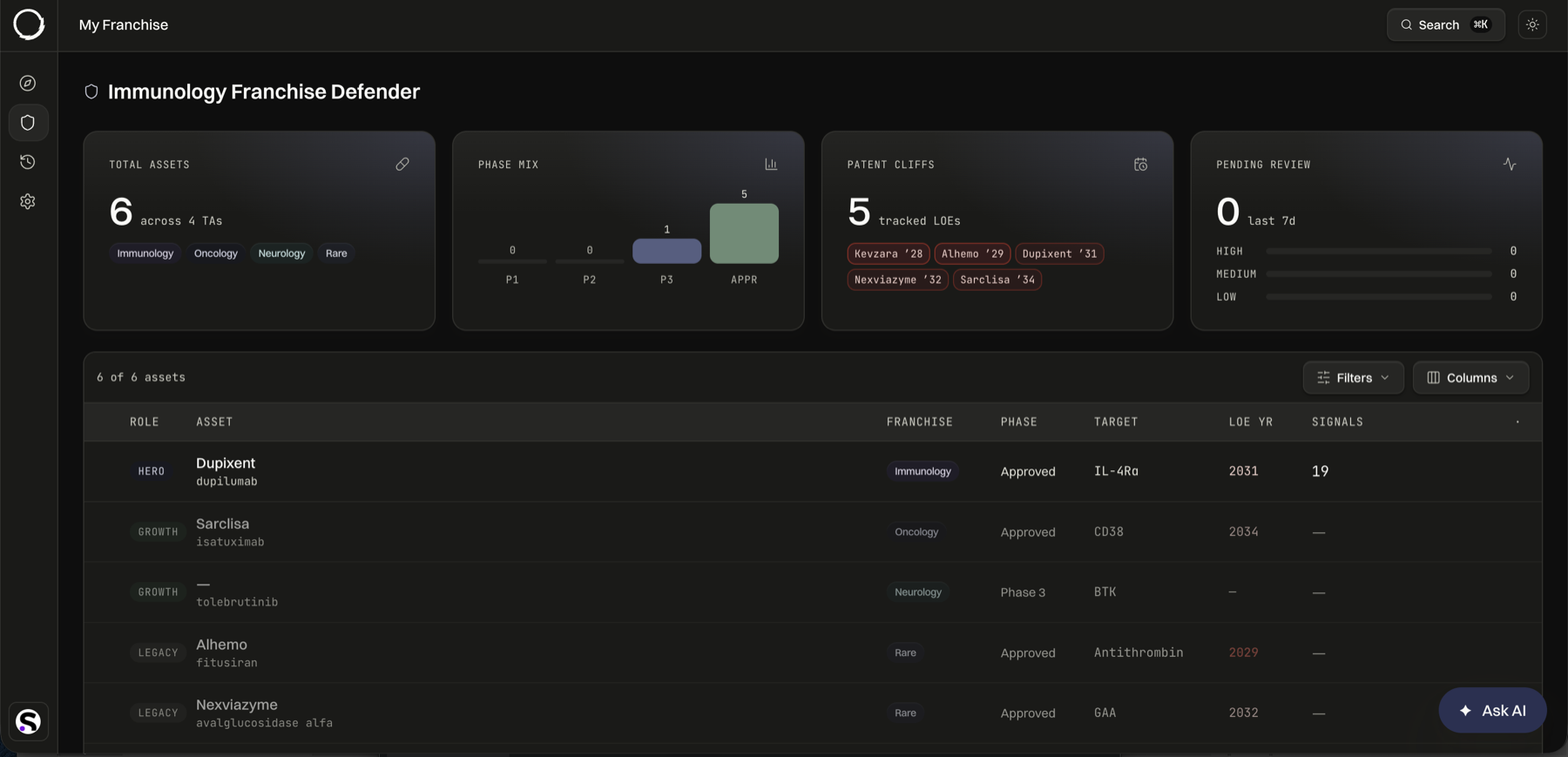
Task: Select the Rare tag in Total Assets
Action: [336, 253]
